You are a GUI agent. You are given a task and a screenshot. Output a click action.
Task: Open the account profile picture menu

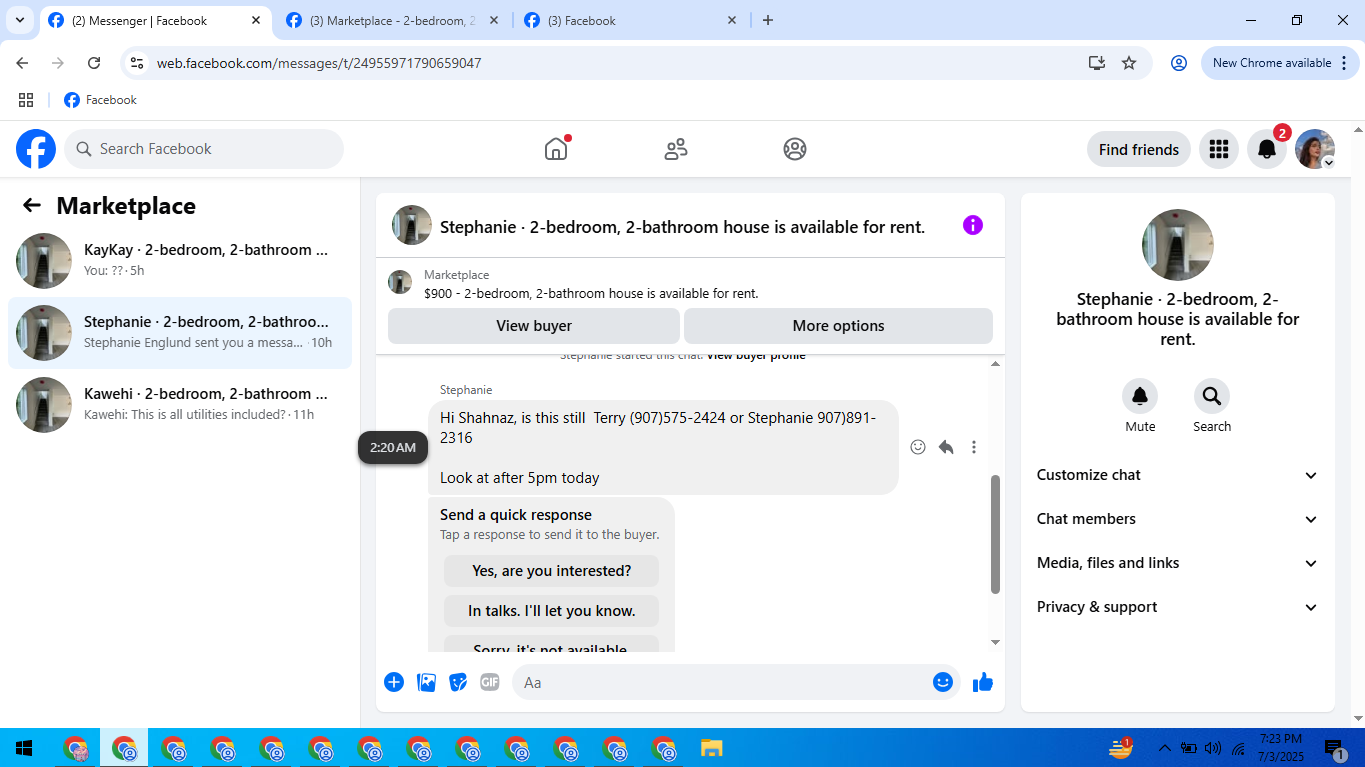click(x=1315, y=149)
